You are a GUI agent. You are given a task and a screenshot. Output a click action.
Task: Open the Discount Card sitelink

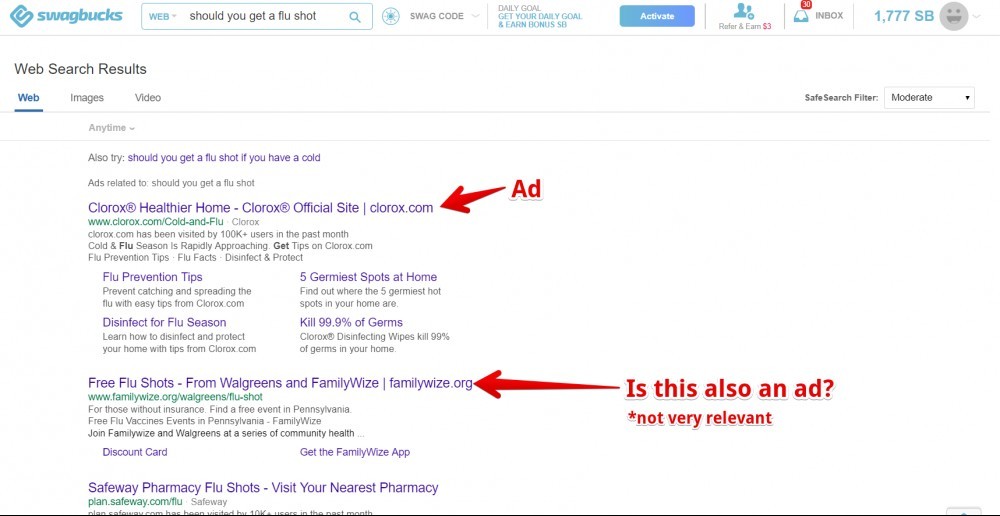[x=135, y=452]
